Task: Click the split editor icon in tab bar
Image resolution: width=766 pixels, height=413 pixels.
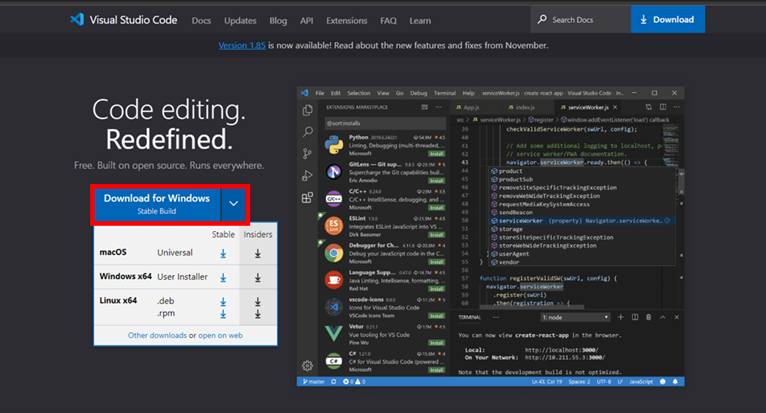Action: point(663,107)
